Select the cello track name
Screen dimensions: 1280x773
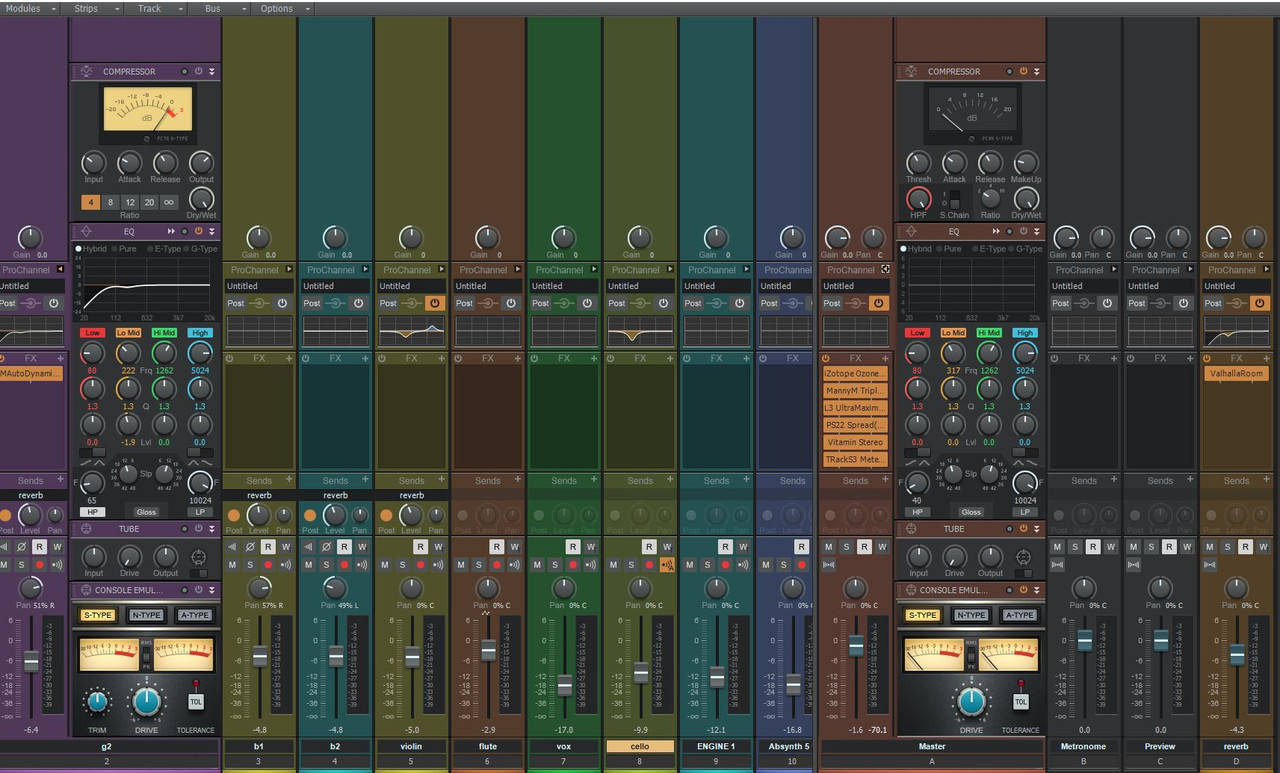[x=640, y=746]
